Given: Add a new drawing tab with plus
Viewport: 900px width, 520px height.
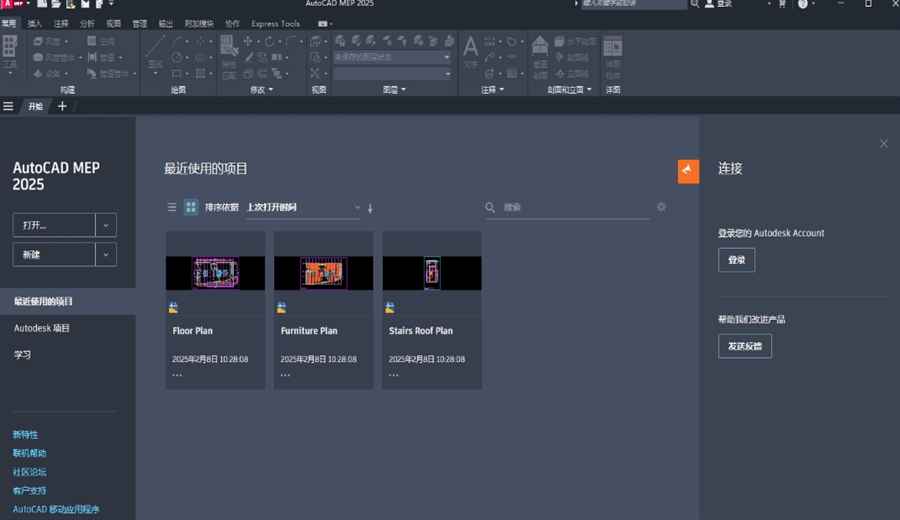Looking at the screenshot, I should (62, 106).
